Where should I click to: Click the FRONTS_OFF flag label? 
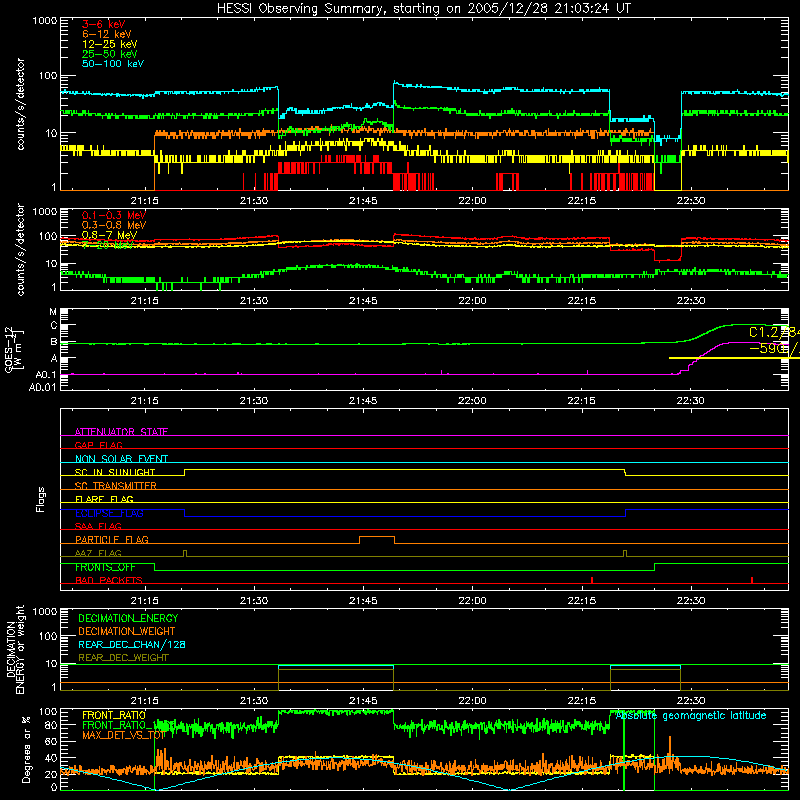pyautogui.click(x=105, y=567)
